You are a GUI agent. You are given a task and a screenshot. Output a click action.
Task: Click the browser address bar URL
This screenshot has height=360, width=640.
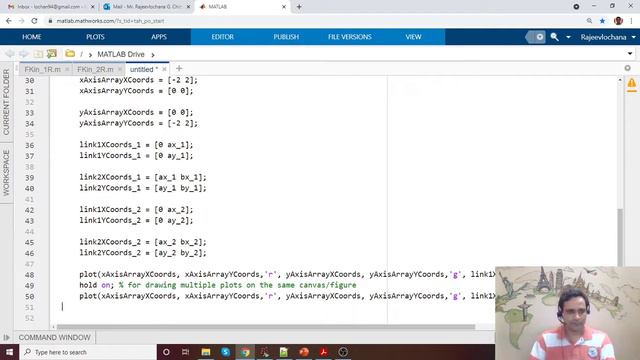click(x=110, y=21)
